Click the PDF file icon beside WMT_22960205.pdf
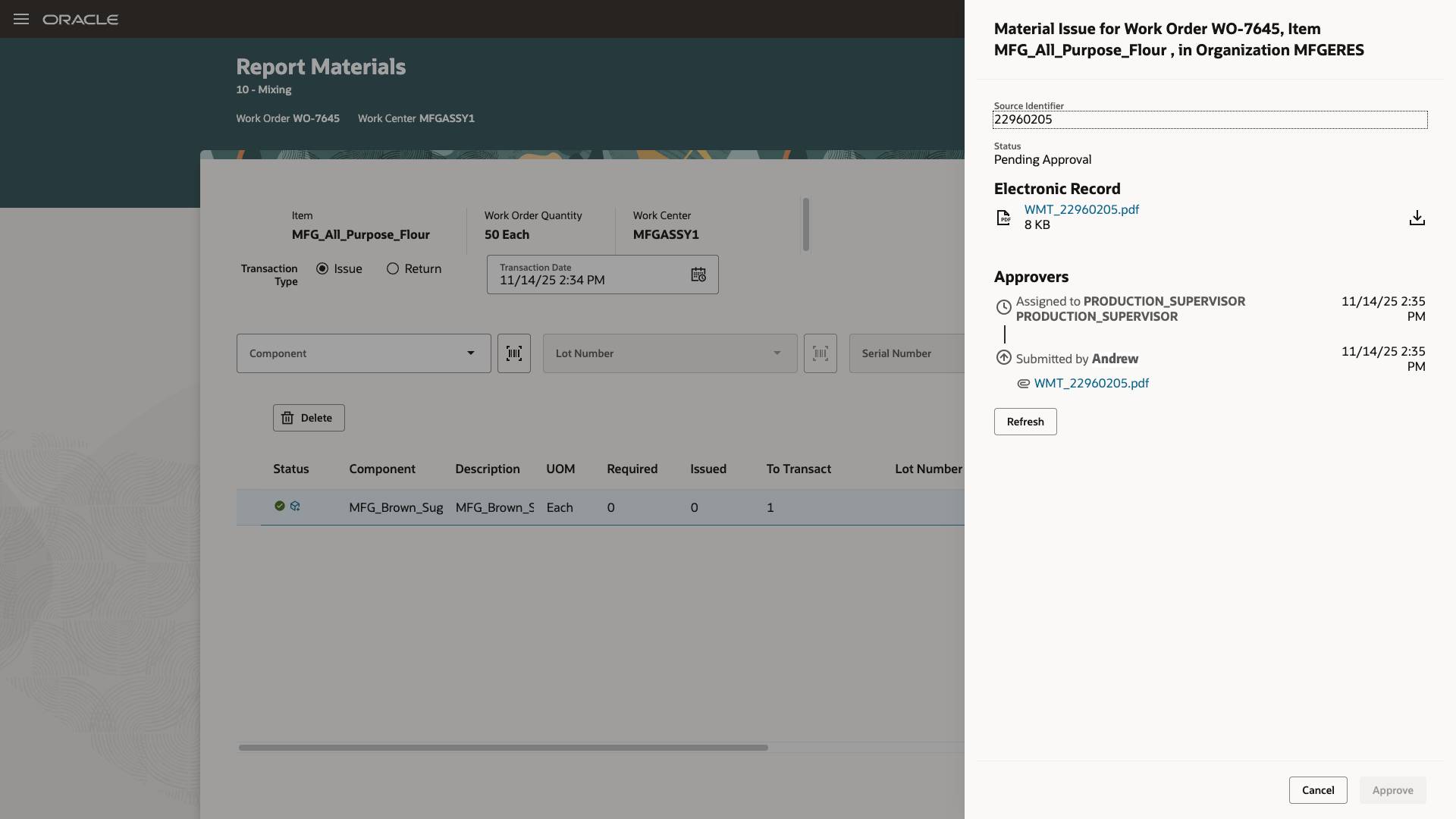The width and height of the screenshot is (1456, 819). pos(1004,218)
